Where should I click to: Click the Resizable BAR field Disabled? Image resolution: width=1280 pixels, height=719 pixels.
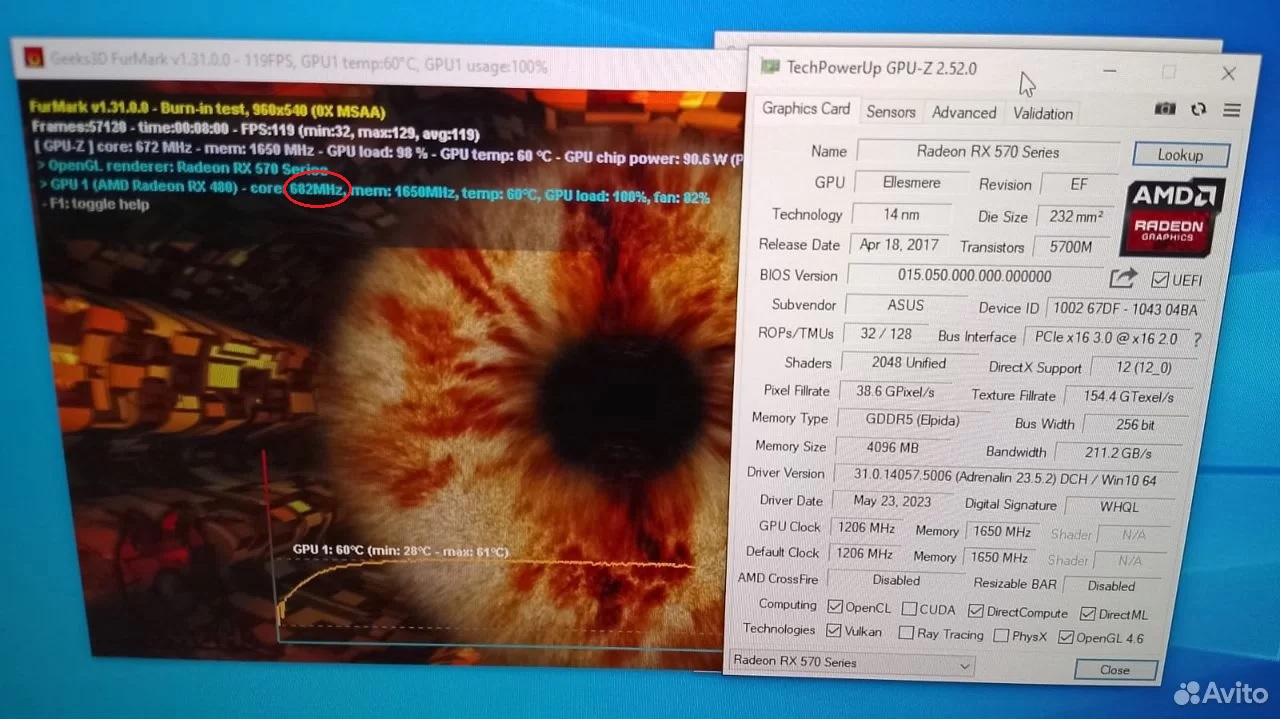tap(1111, 585)
